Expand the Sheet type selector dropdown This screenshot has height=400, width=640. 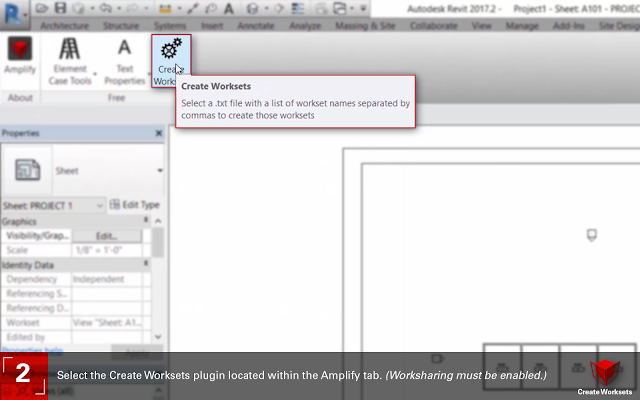tap(160, 171)
